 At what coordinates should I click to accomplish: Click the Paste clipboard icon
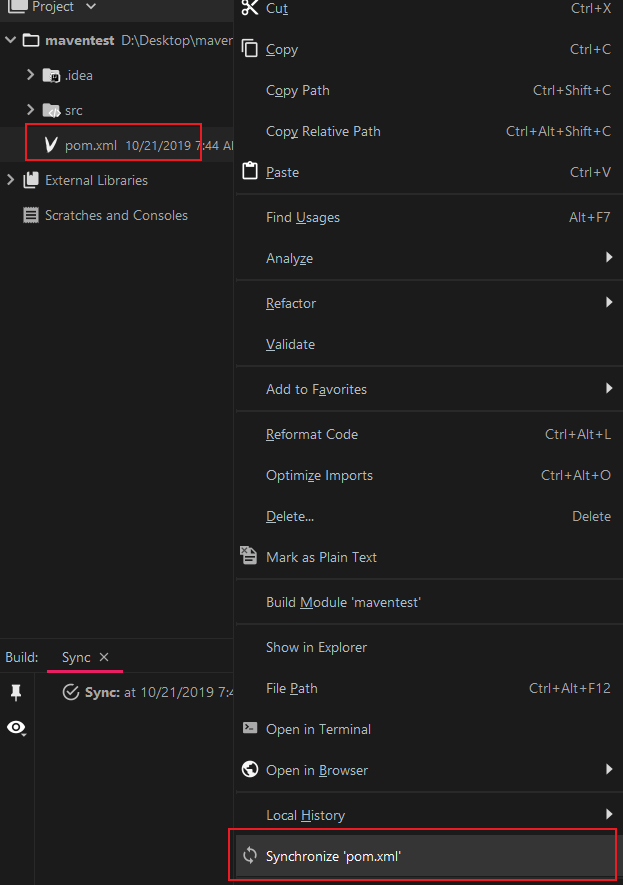(x=250, y=171)
